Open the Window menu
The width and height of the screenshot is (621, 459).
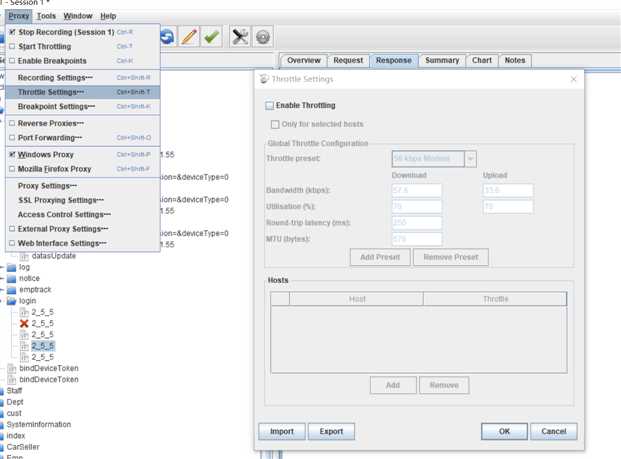[78, 16]
